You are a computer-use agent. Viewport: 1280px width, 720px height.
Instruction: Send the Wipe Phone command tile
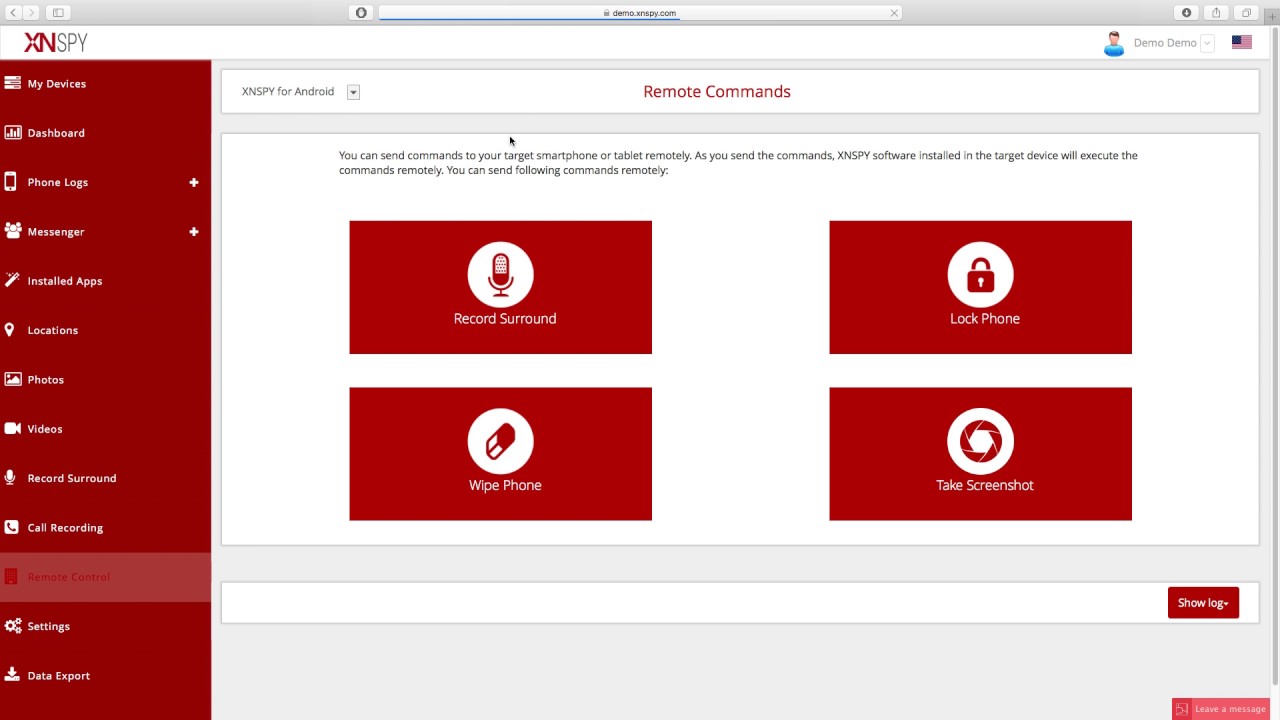coord(500,454)
